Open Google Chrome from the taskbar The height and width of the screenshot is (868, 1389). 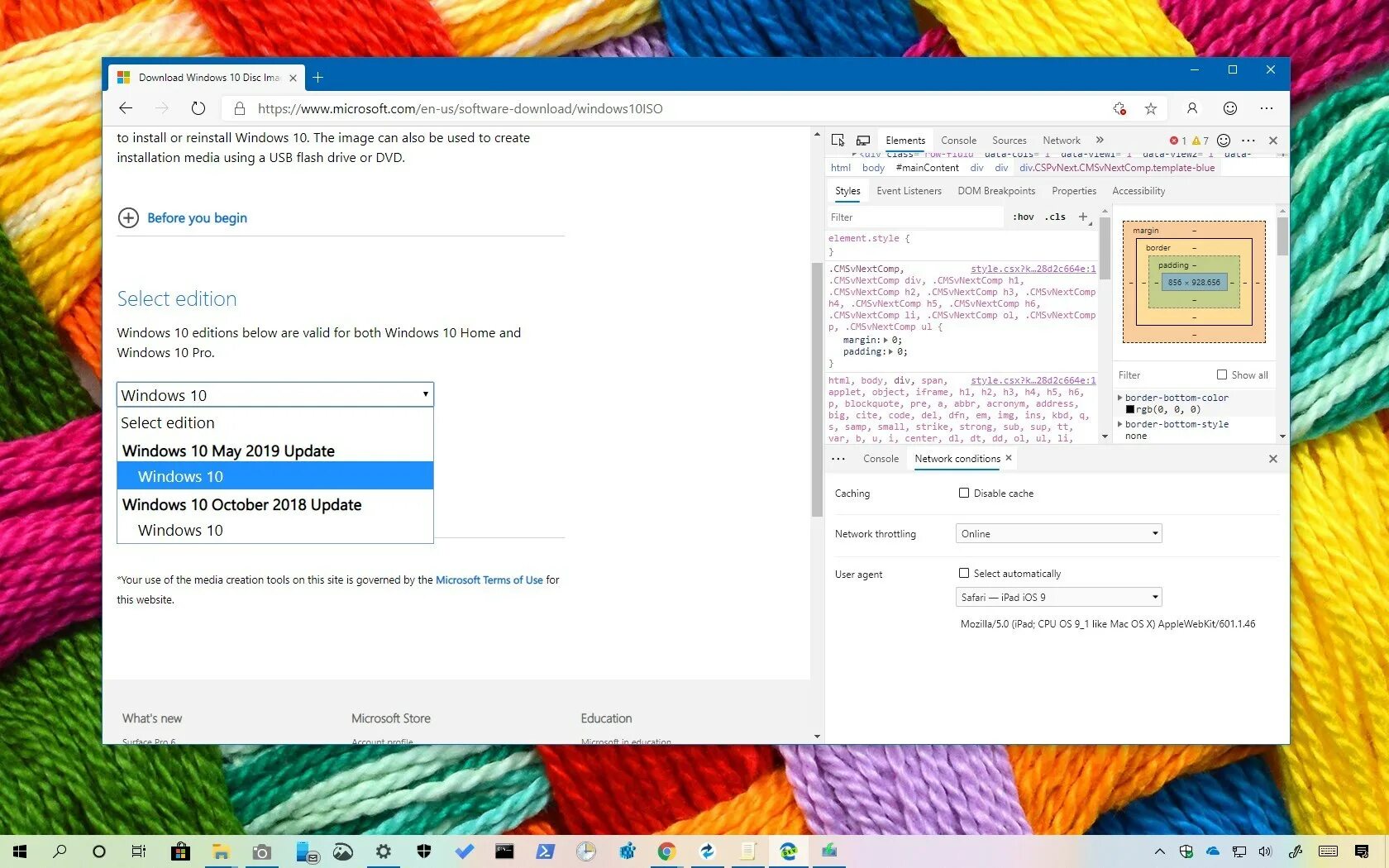point(666,851)
